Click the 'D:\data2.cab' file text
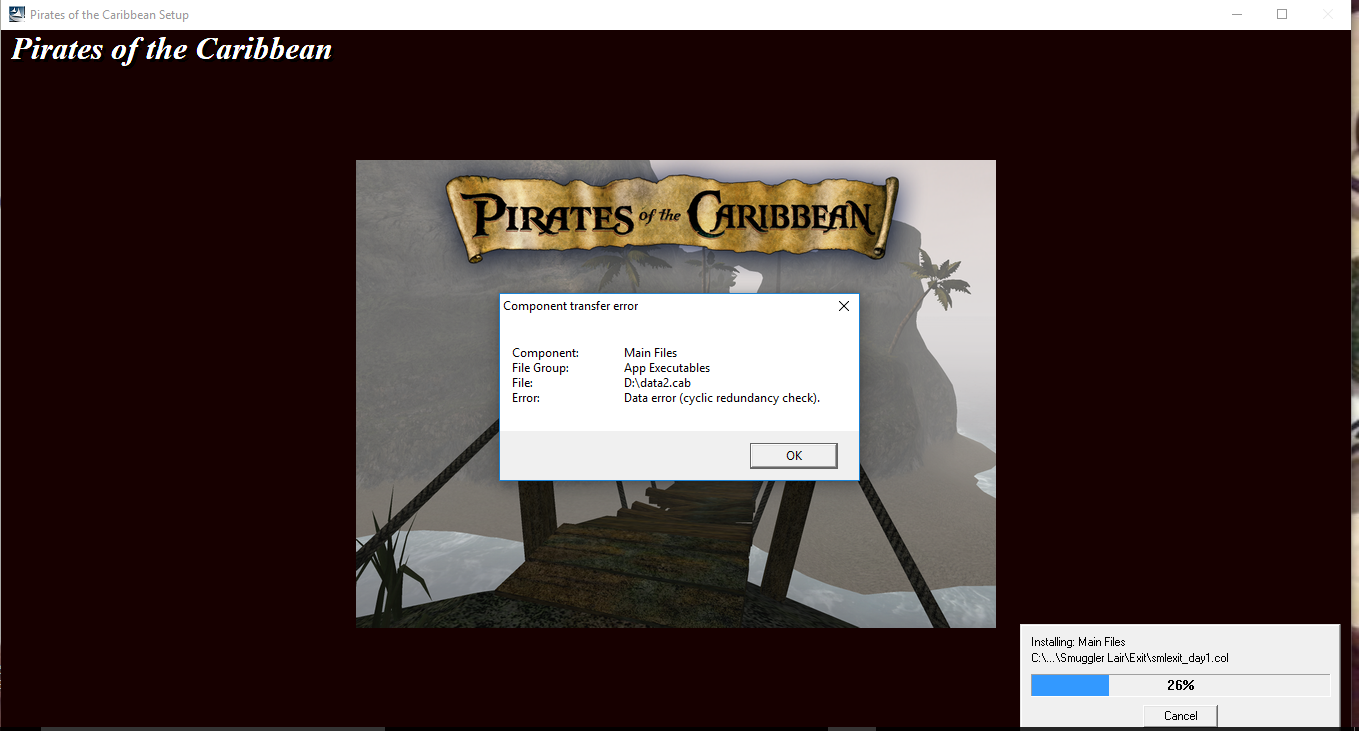 tap(657, 383)
